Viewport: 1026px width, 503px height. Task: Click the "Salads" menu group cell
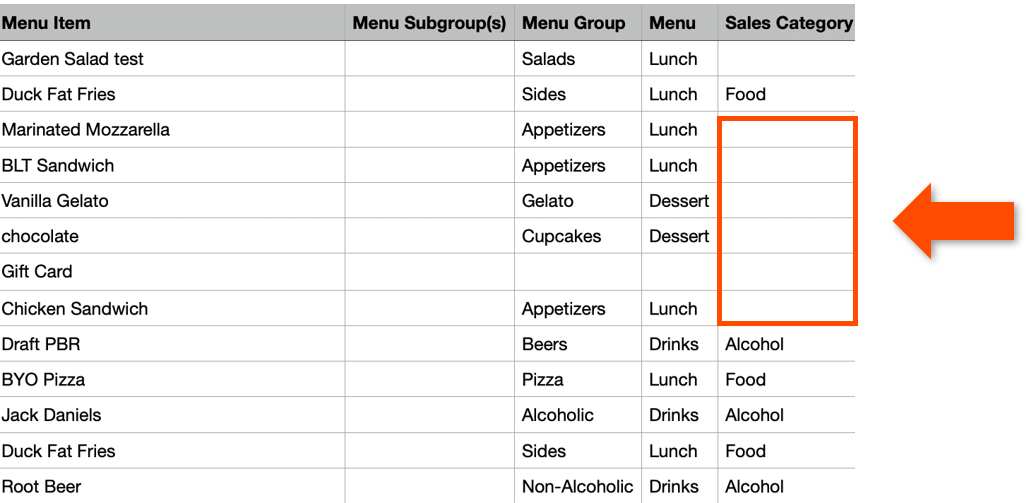[548, 59]
